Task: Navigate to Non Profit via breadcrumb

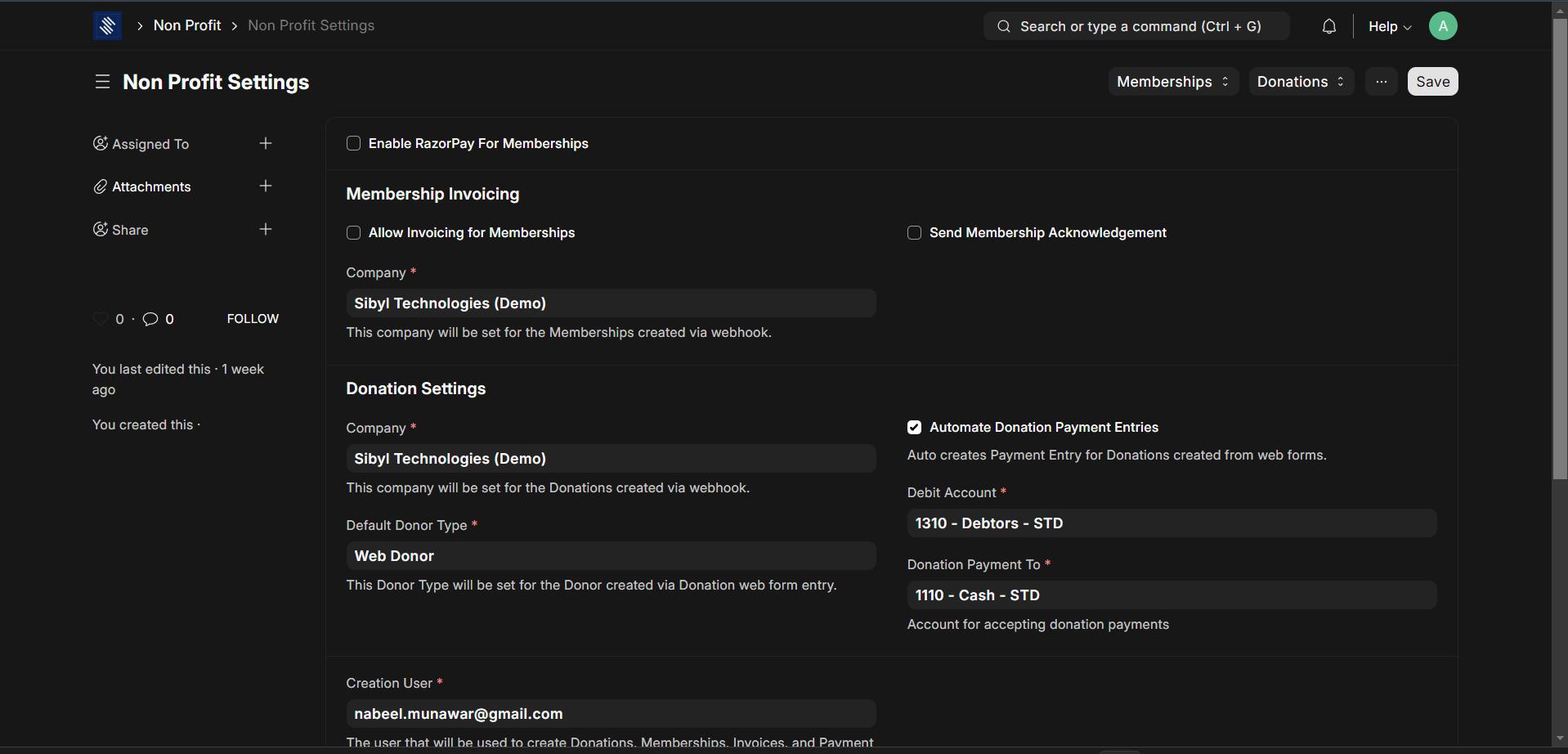Action: (x=187, y=25)
